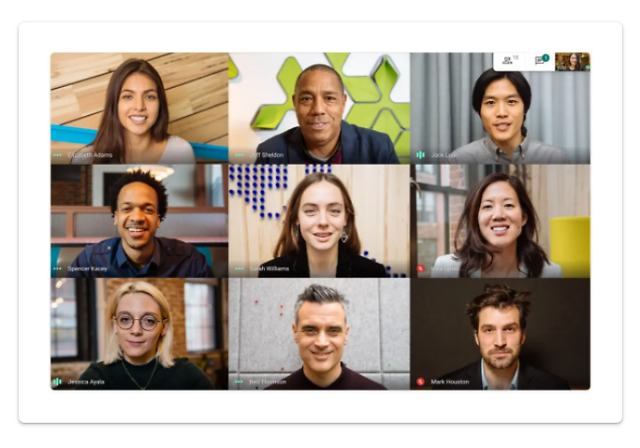Open the participants list icon

(507, 60)
